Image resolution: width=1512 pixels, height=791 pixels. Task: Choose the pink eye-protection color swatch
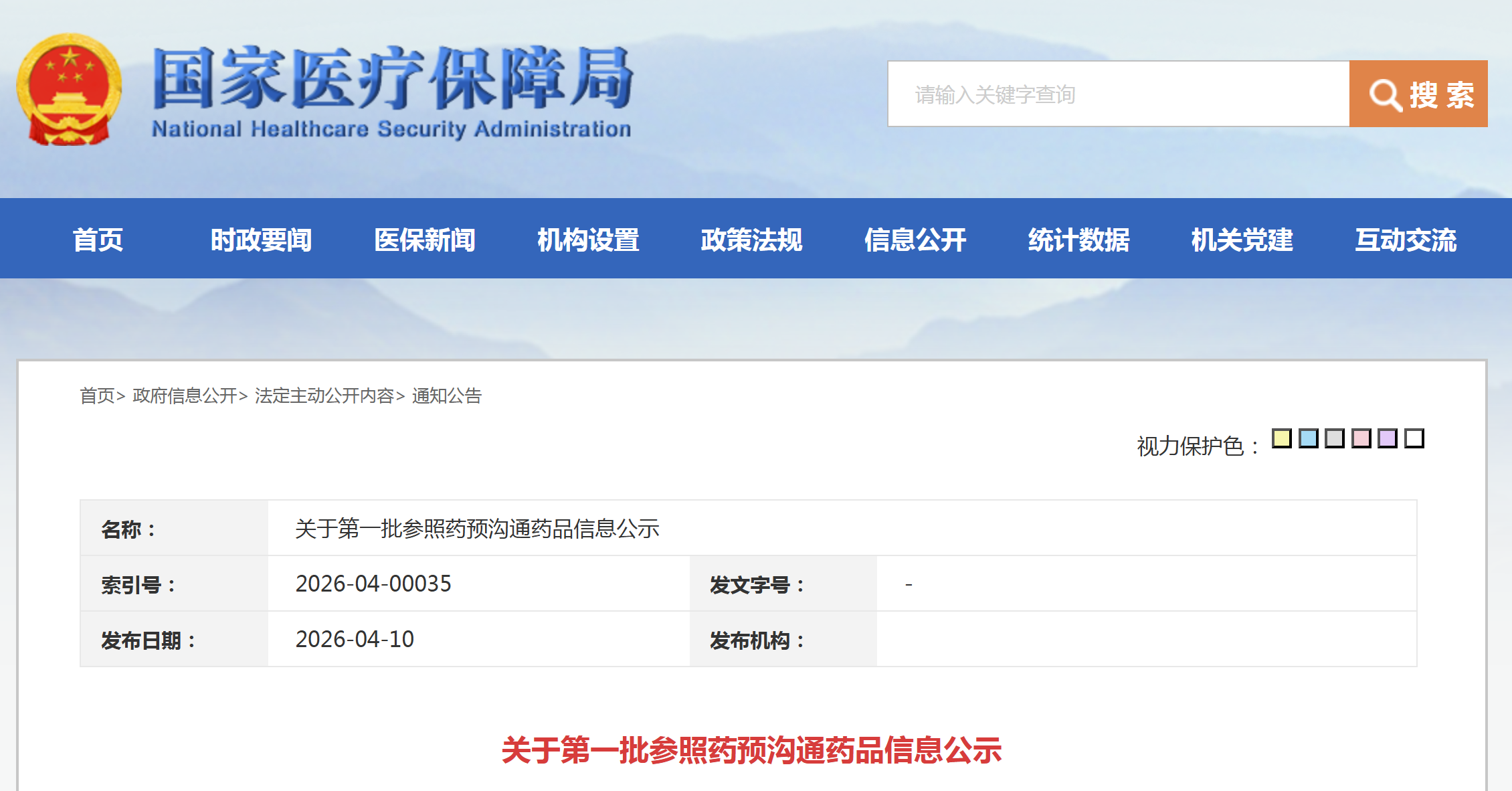(x=1362, y=438)
